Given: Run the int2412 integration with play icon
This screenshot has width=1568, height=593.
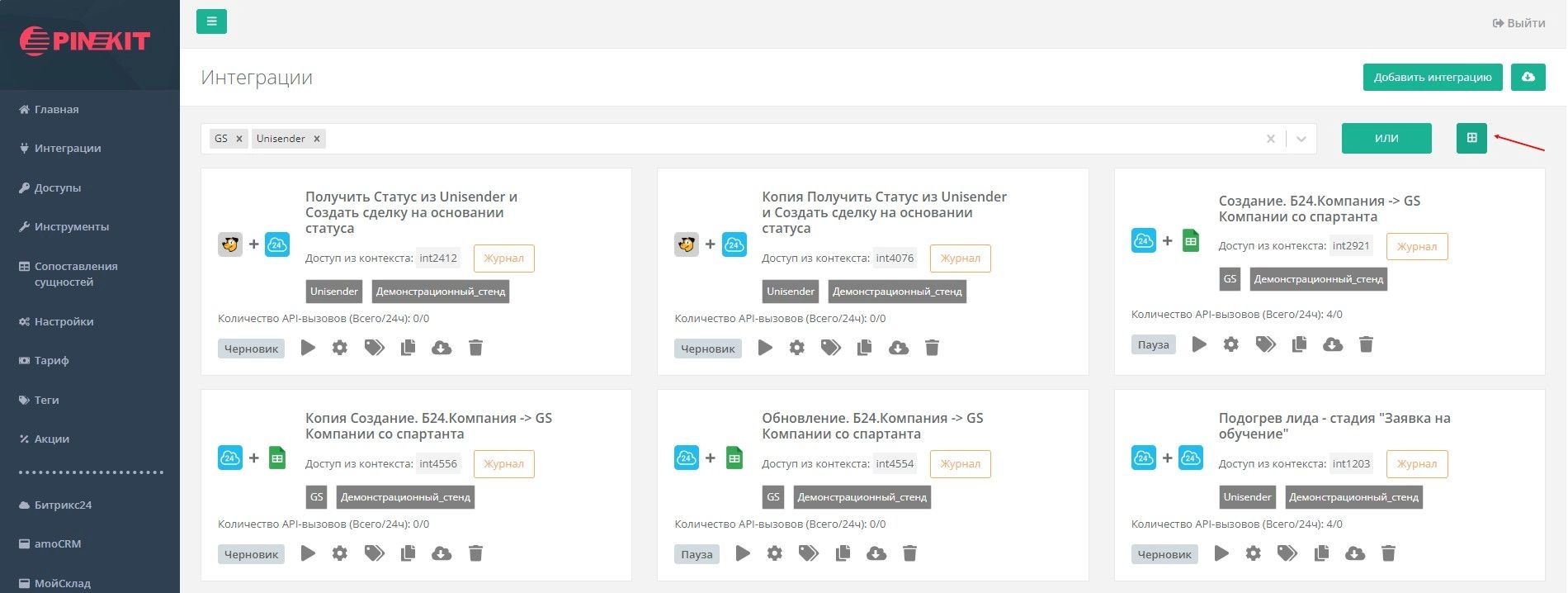Looking at the screenshot, I should tap(308, 348).
